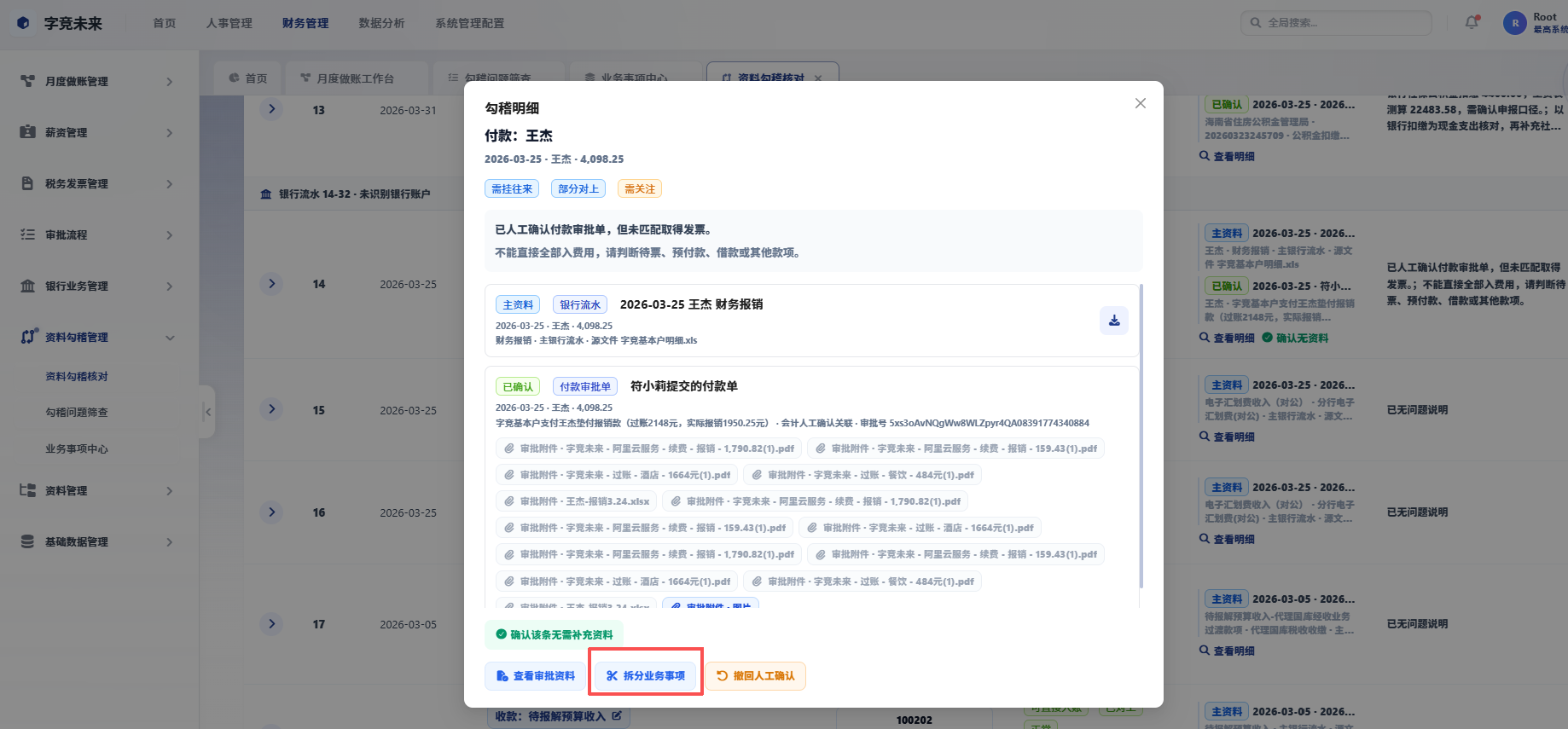1568x729 pixels.
Task: Click the 月度做账管理 sidebar icon
Action: (x=27, y=81)
